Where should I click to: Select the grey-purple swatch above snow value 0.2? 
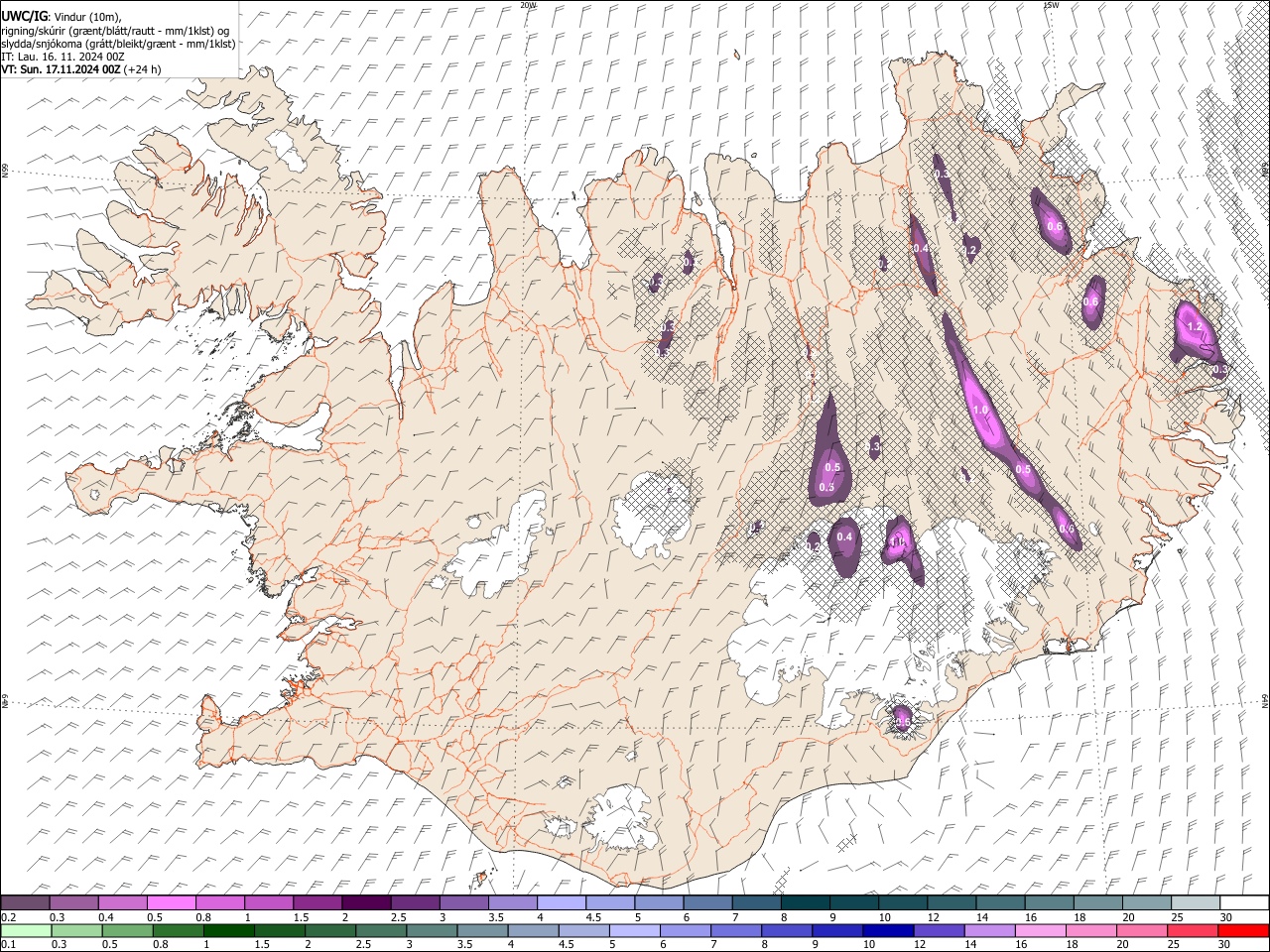click(x=25, y=903)
